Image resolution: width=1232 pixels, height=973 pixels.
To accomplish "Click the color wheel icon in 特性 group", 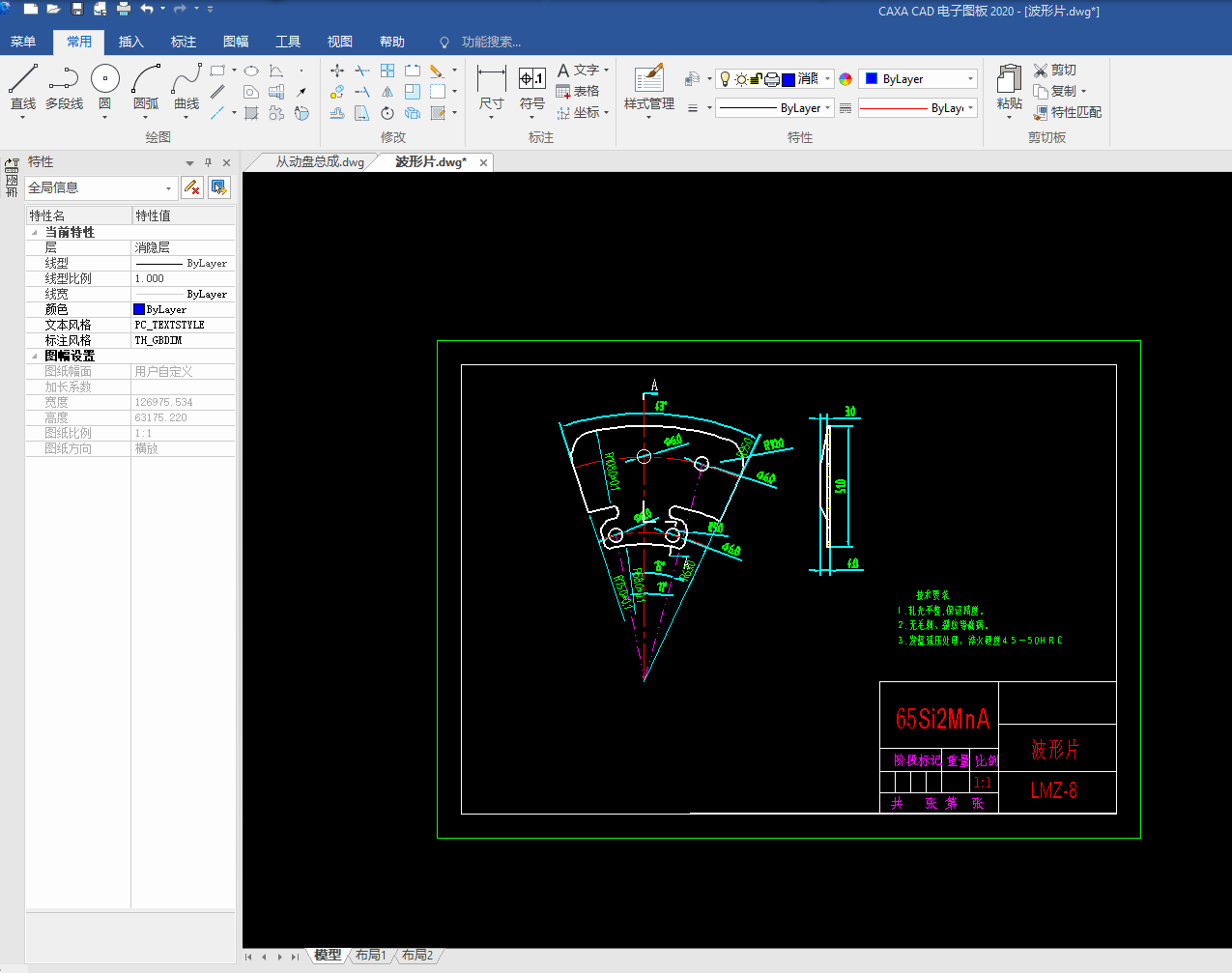I will (845, 79).
